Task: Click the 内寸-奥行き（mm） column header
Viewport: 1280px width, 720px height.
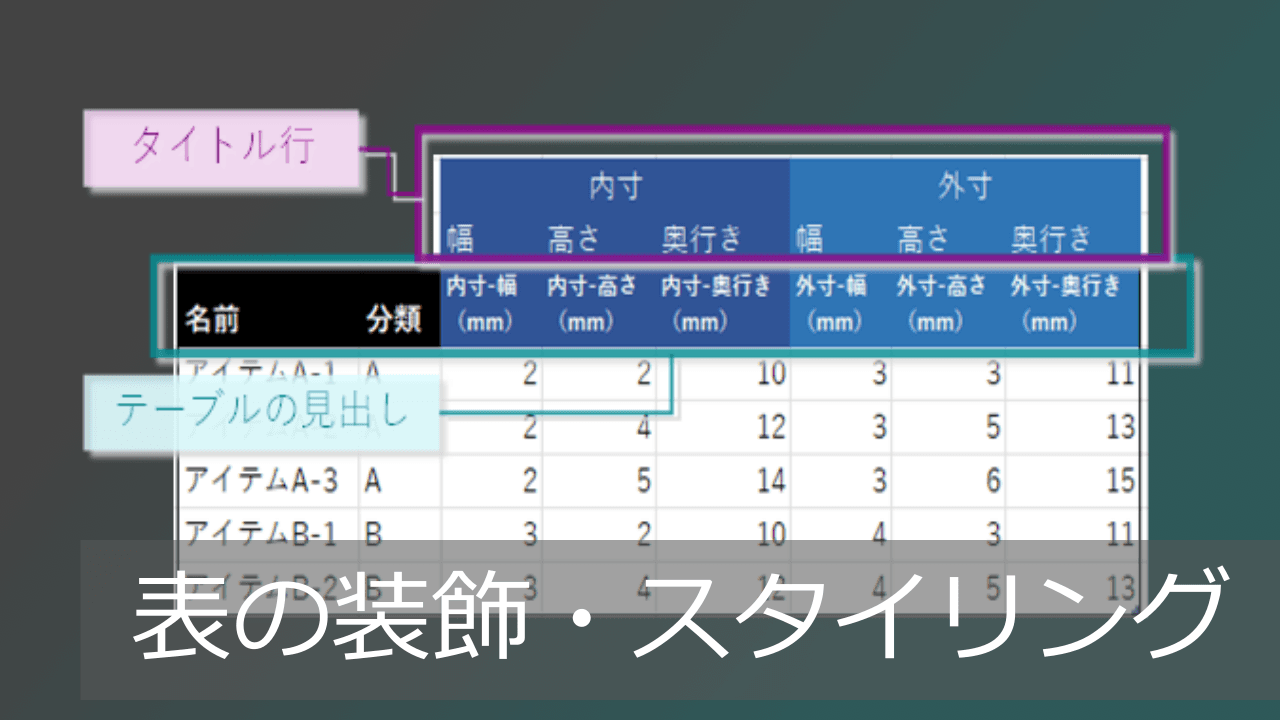Action: (715, 303)
